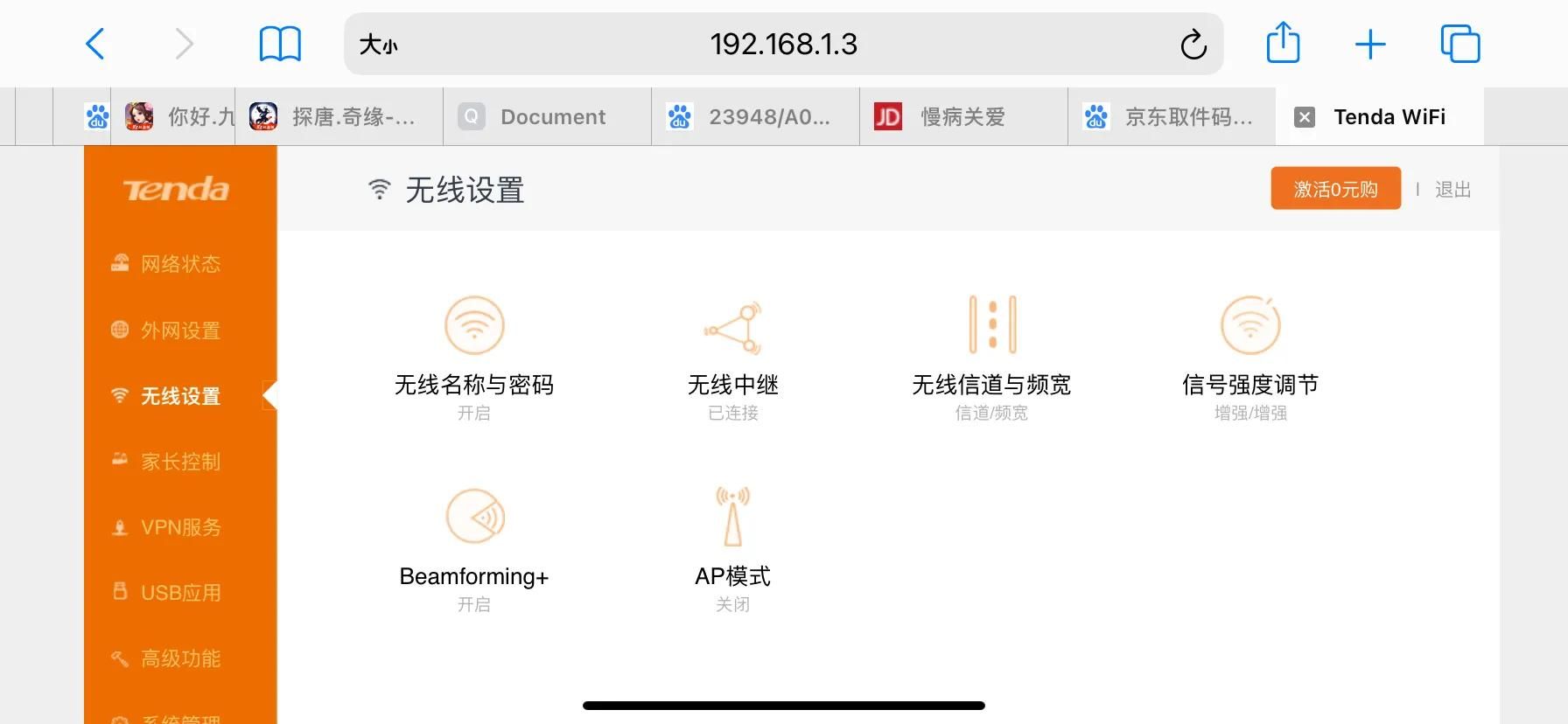Open the Beamforming+ icon

tap(474, 517)
